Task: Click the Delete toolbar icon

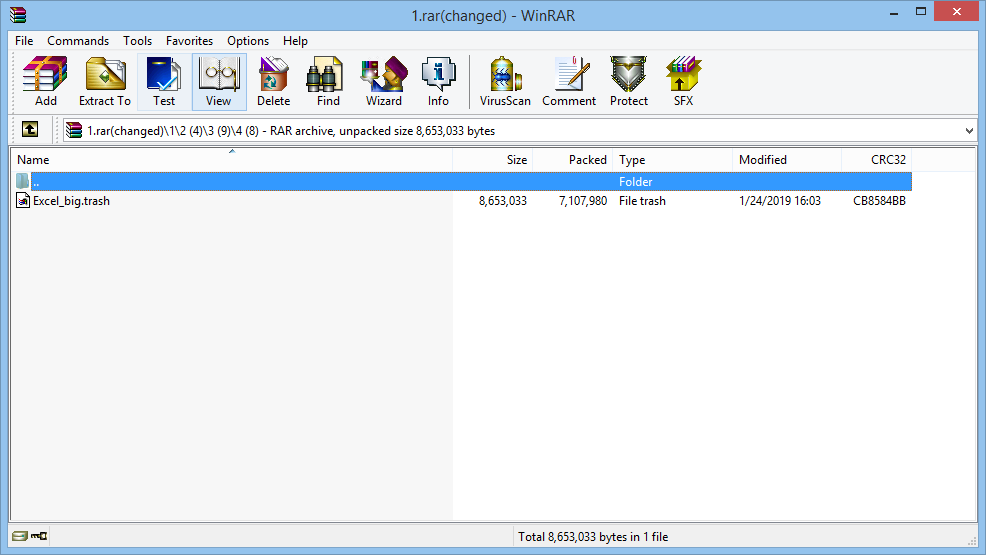Action: pos(274,82)
